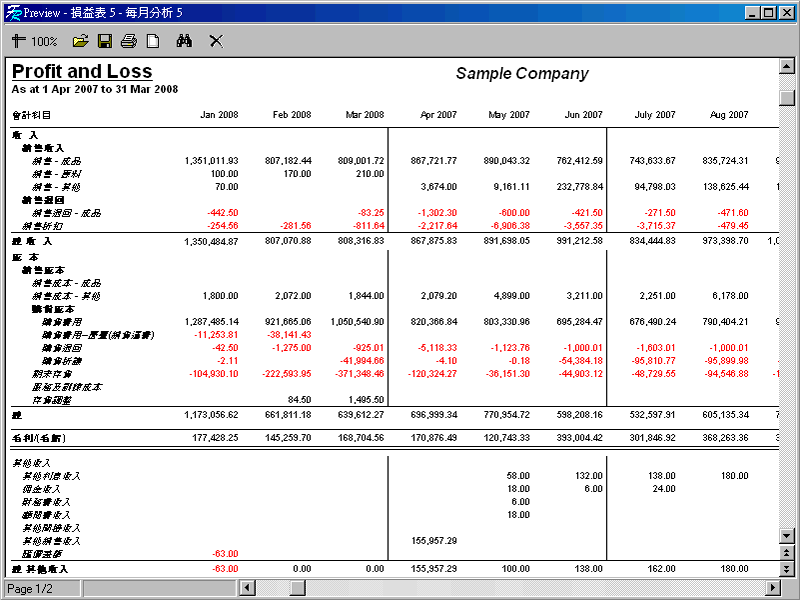Print the Profit and Loss report
The width and height of the screenshot is (800, 600).
pos(129,41)
